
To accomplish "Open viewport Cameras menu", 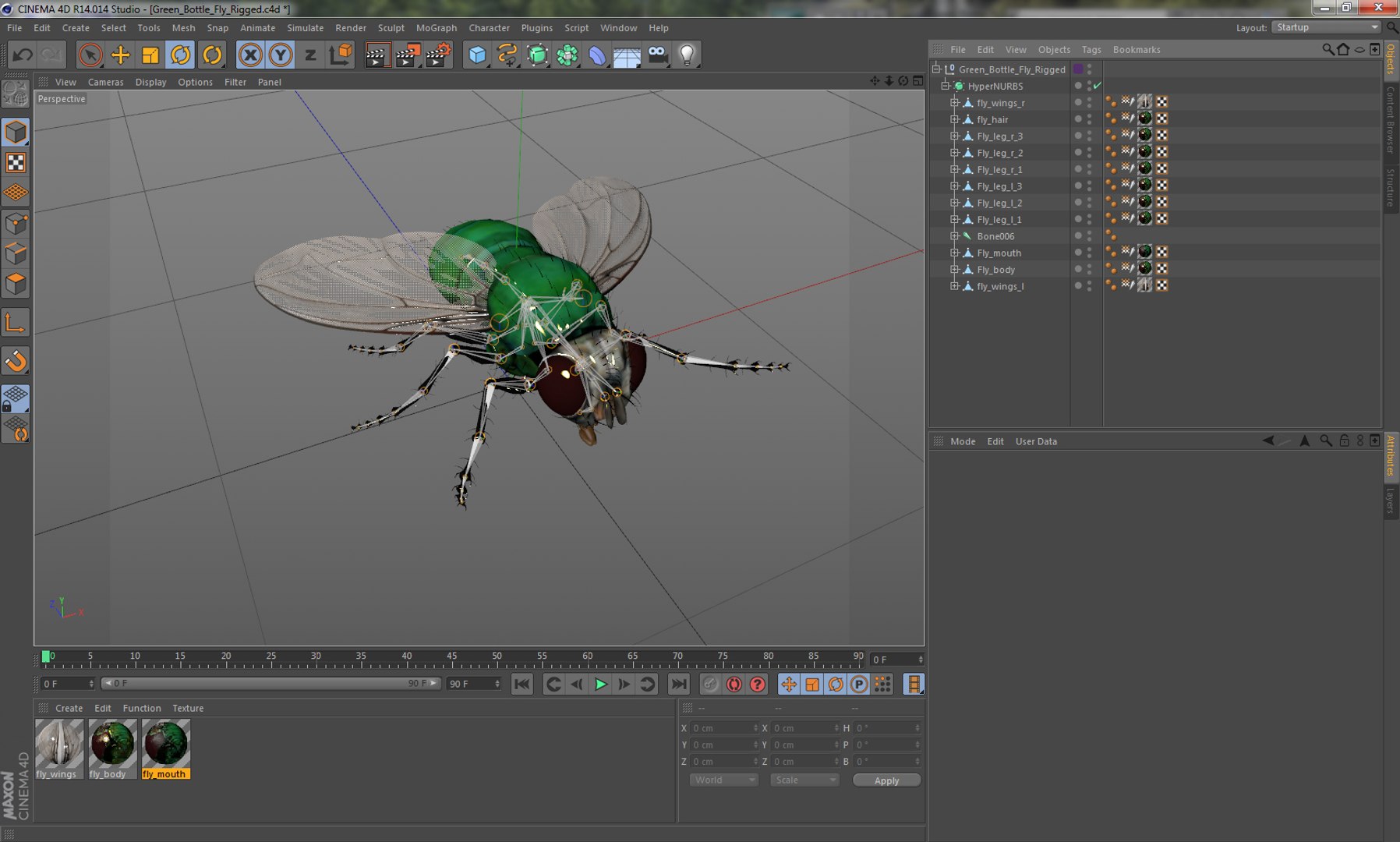I will pyautogui.click(x=105, y=82).
